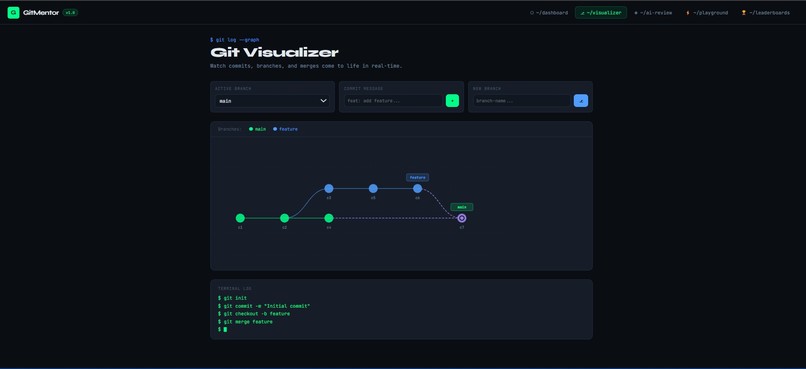The width and height of the screenshot is (806, 369).
Task: Click the main branch label tag
Action: [x=462, y=207]
